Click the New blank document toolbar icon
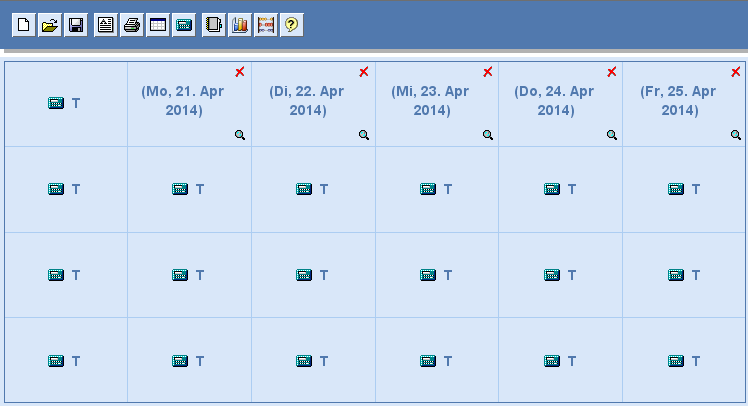The height and width of the screenshot is (406, 748). point(23,25)
